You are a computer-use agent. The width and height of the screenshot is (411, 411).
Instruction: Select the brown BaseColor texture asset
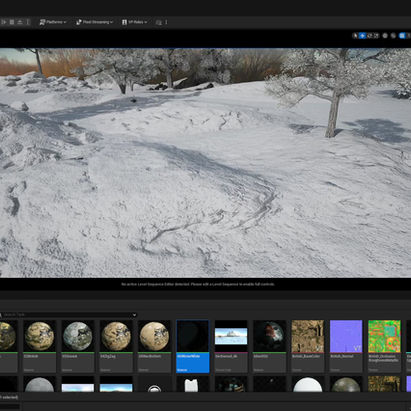click(308, 346)
